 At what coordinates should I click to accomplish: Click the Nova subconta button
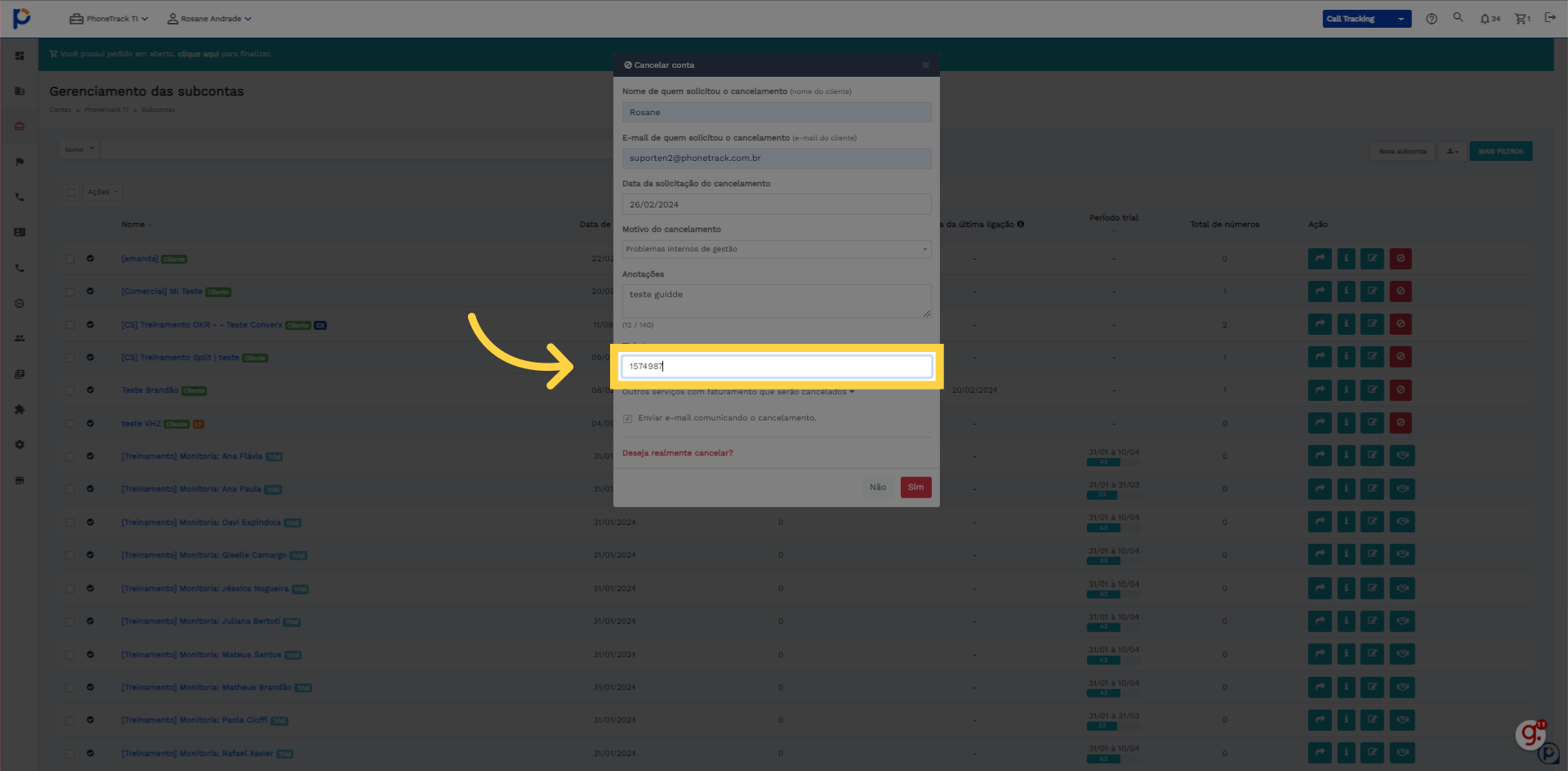click(1402, 151)
